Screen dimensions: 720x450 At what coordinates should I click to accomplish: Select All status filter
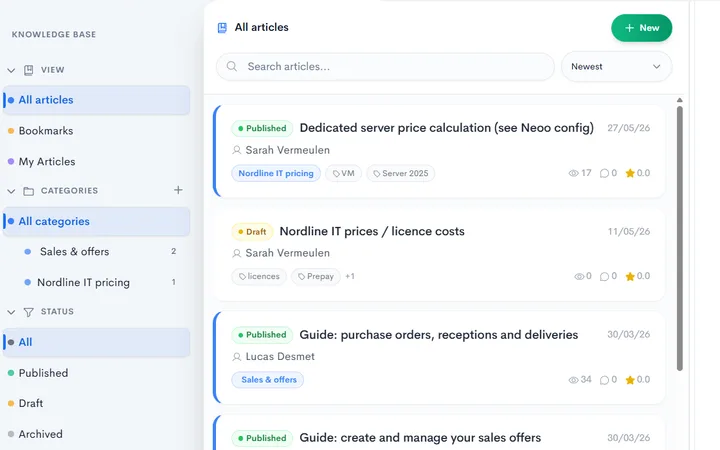tap(96, 342)
